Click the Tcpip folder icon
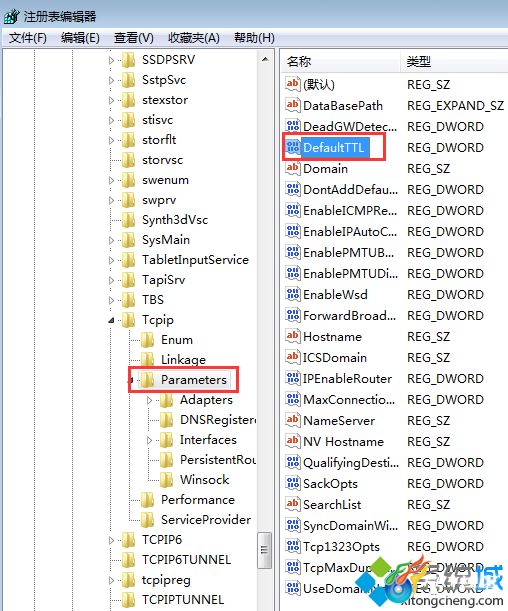Viewport: 508px width, 611px height. (x=129, y=320)
